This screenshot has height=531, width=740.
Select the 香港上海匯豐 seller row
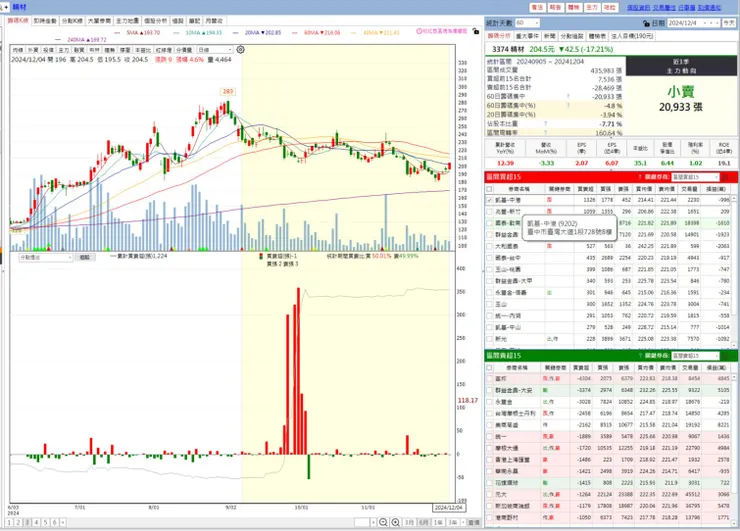pos(609,460)
